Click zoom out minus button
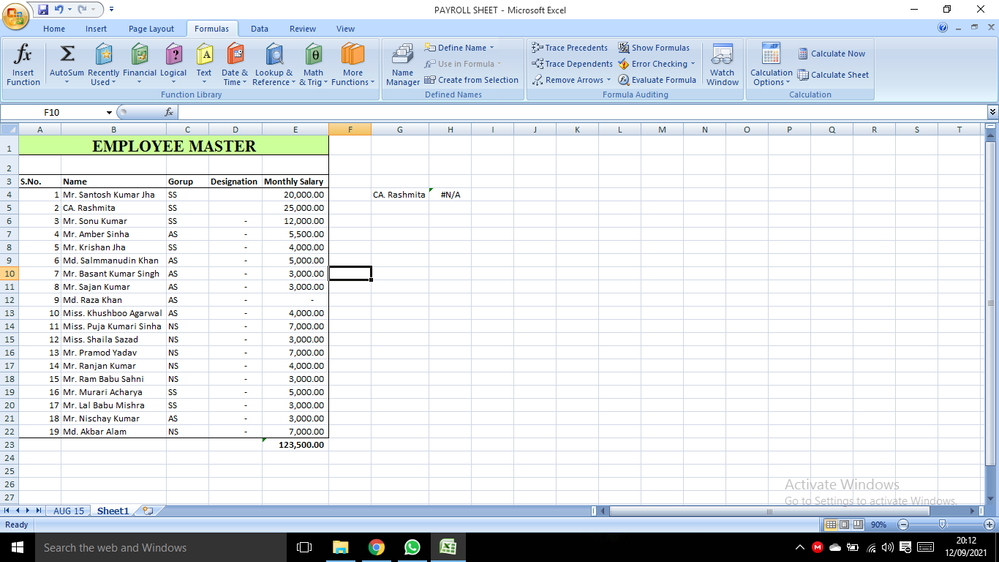The width and height of the screenshot is (999, 562). 903,524
